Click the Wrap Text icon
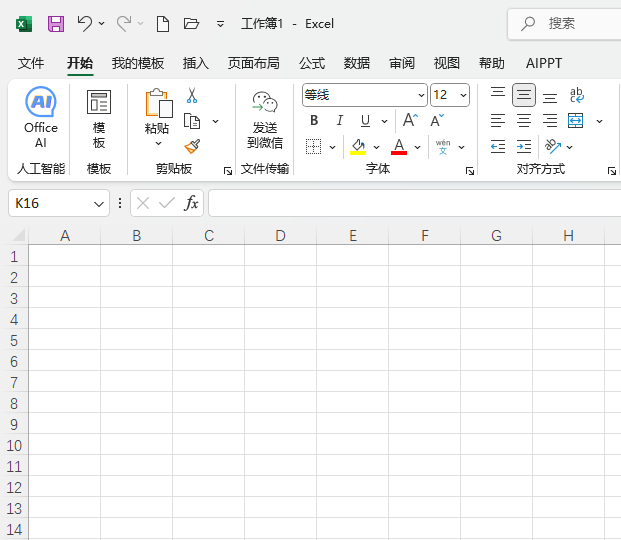 pyautogui.click(x=577, y=95)
